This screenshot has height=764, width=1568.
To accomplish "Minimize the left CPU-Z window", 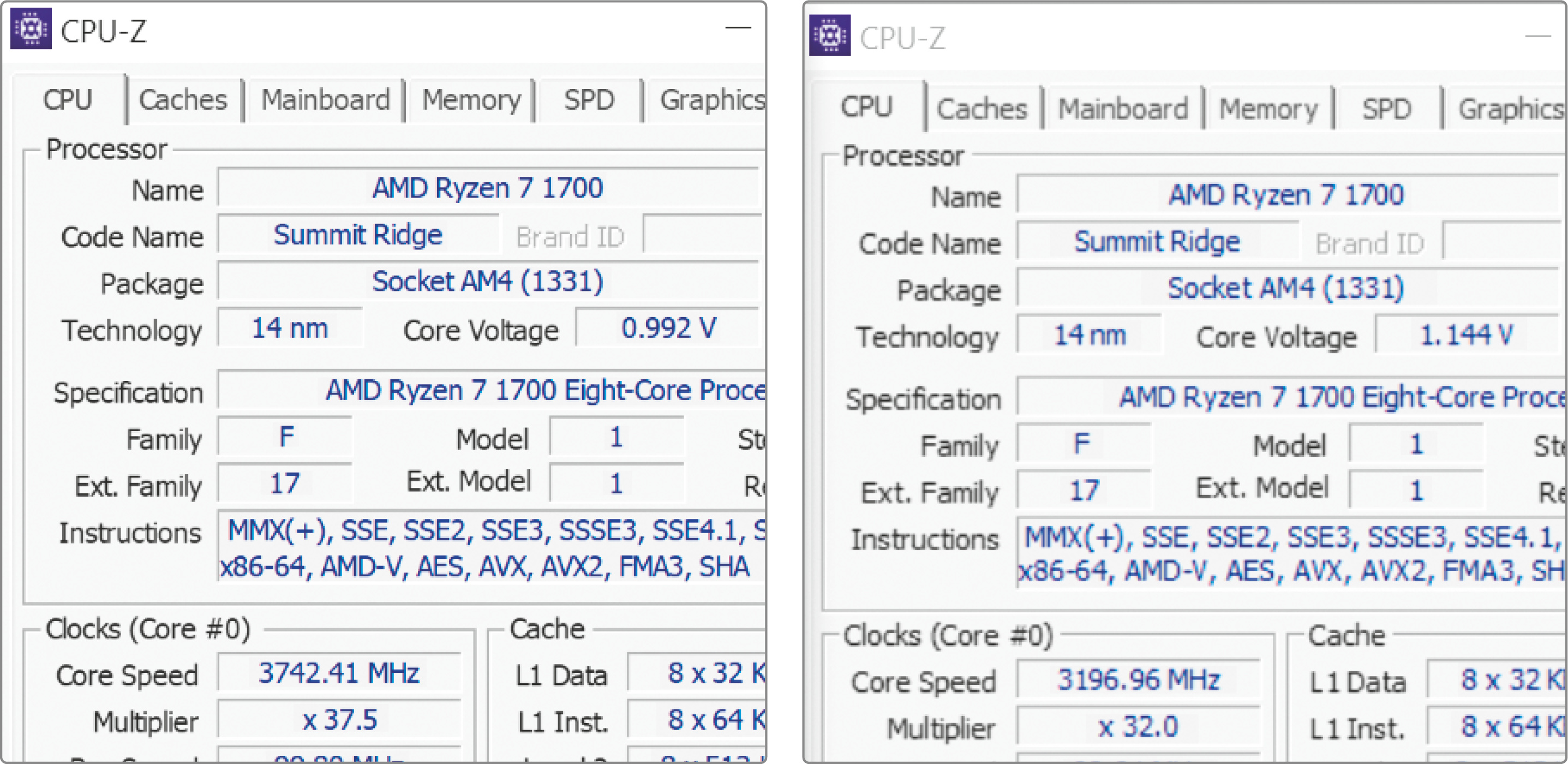I will (x=738, y=27).
